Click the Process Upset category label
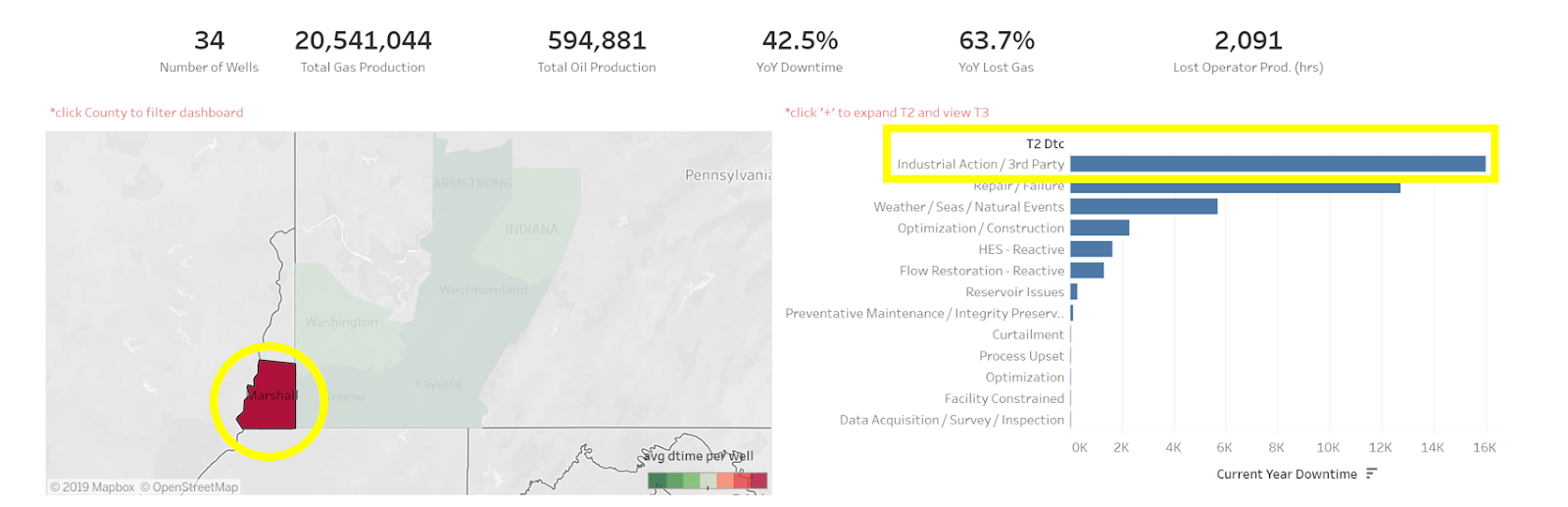Viewport: 1568px width, 507px height. [1021, 356]
